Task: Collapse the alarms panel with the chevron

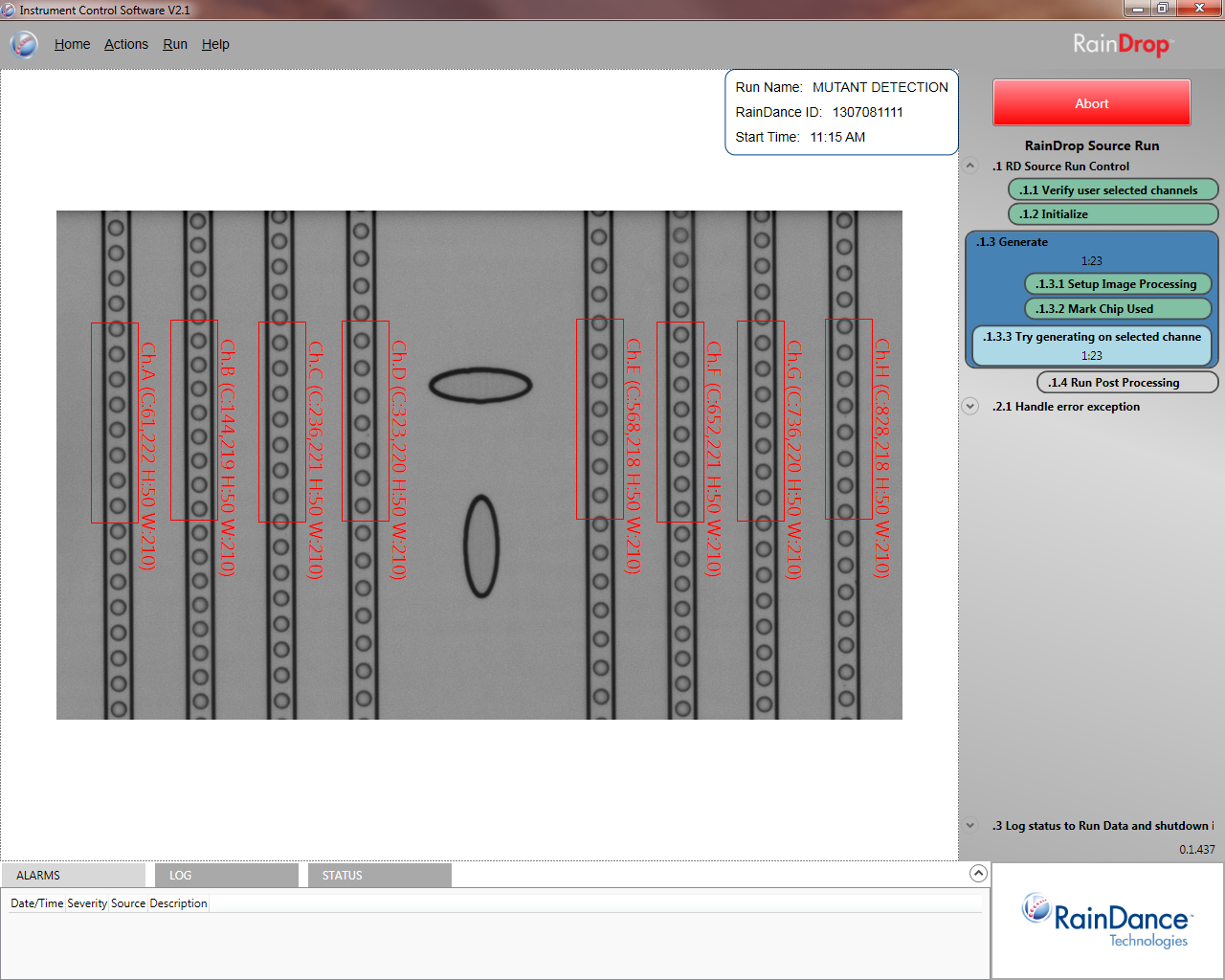Action: click(978, 873)
